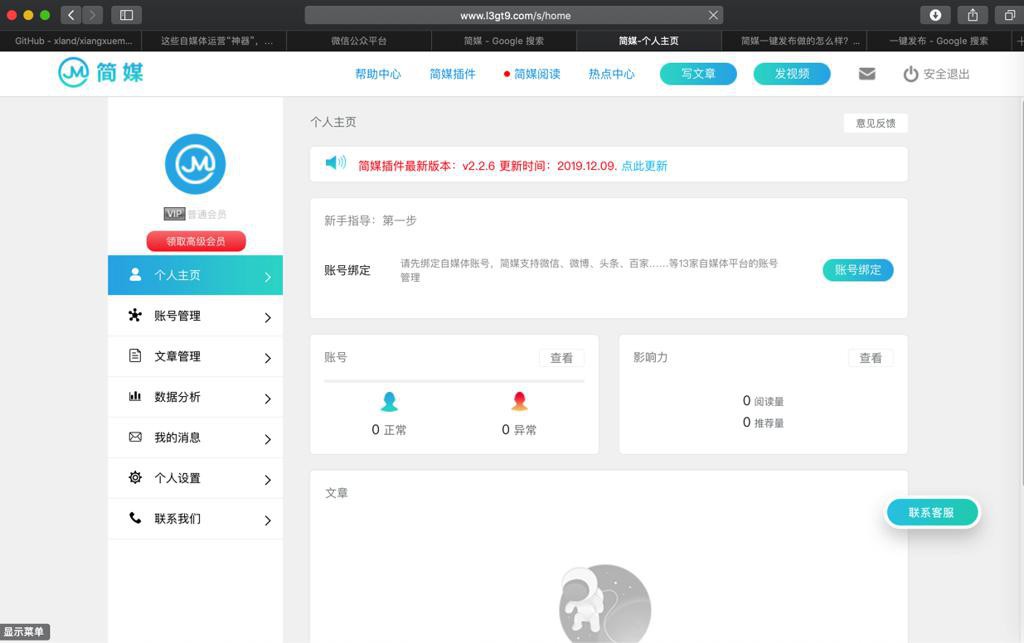
Task: Open 热点中心 in the top navigation
Action: click(611, 74)
